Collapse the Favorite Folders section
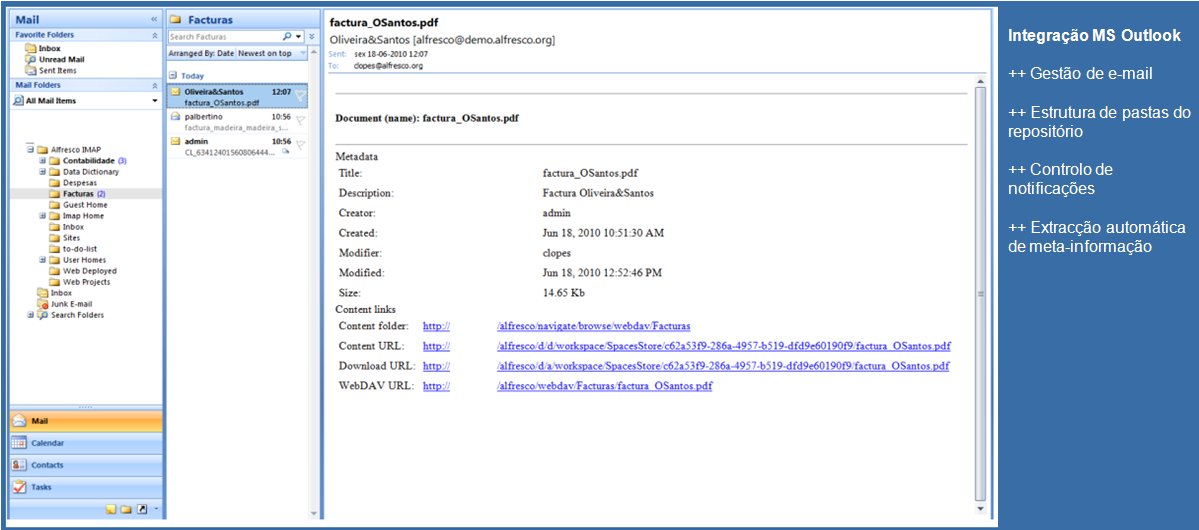This screenshot has height=530, width=1199. (154, 35)
